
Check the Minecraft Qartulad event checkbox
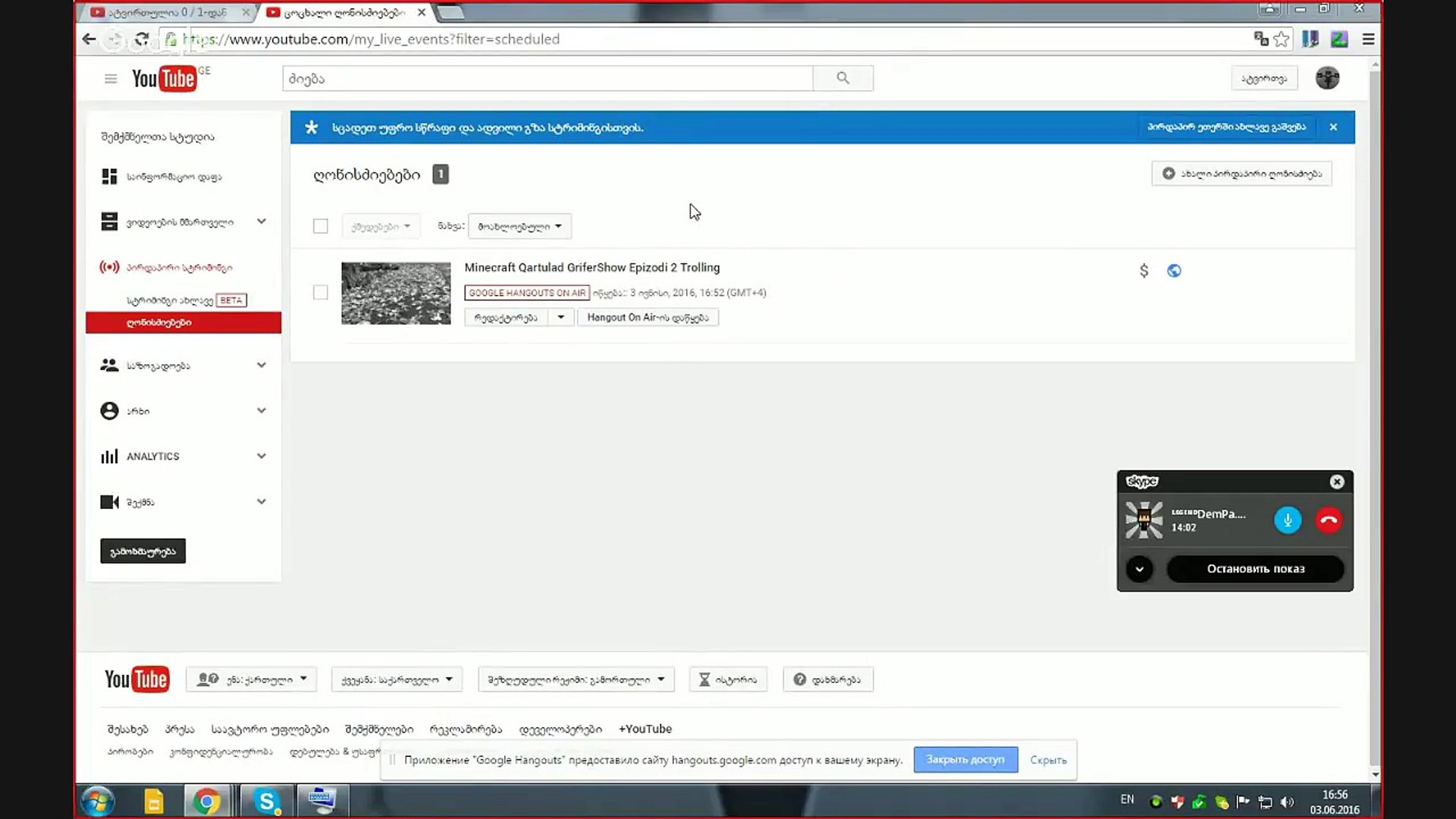[x=321, y=293]
